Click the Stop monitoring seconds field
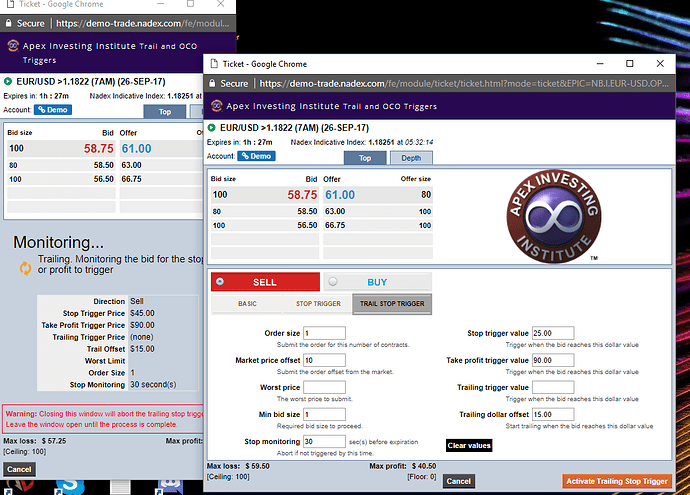 click(324, 441)
